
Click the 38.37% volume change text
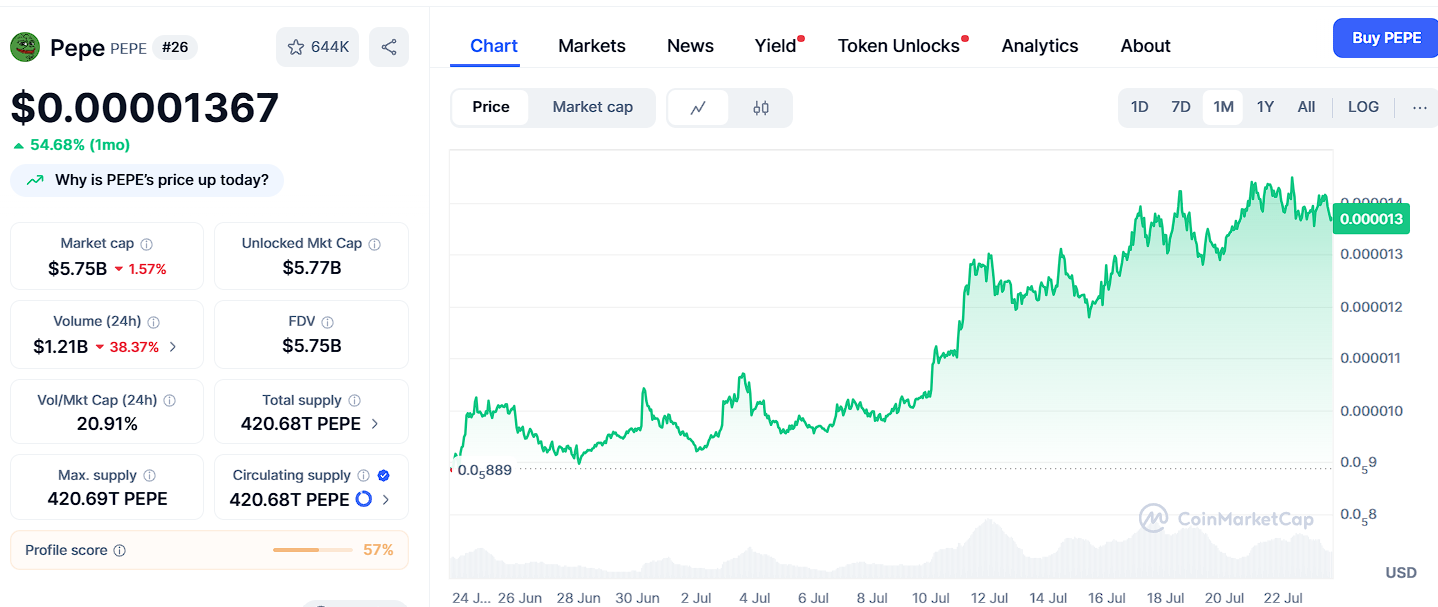coord(134,347)
